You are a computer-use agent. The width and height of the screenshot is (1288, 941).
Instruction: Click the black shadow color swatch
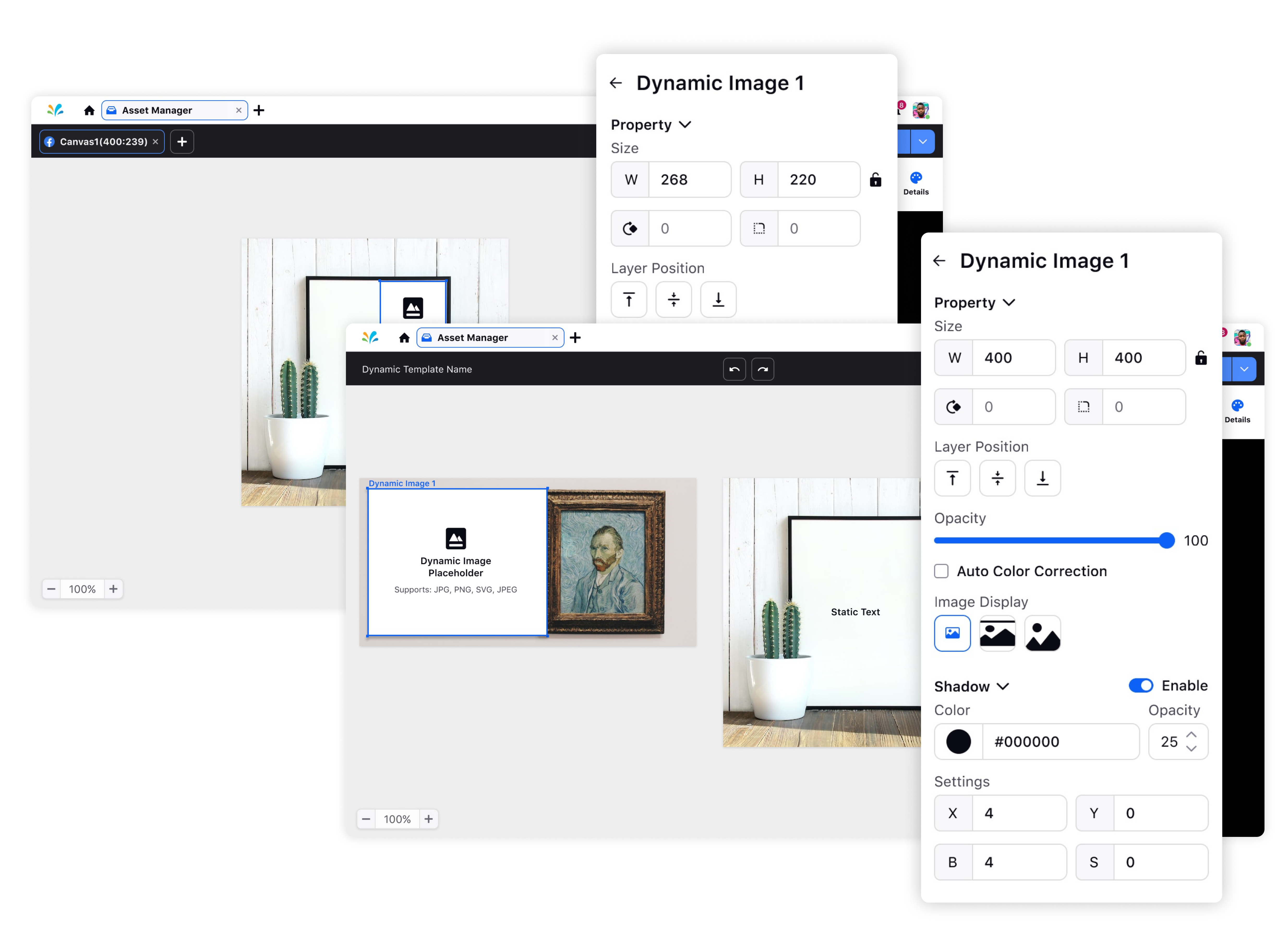click(958, 741)
